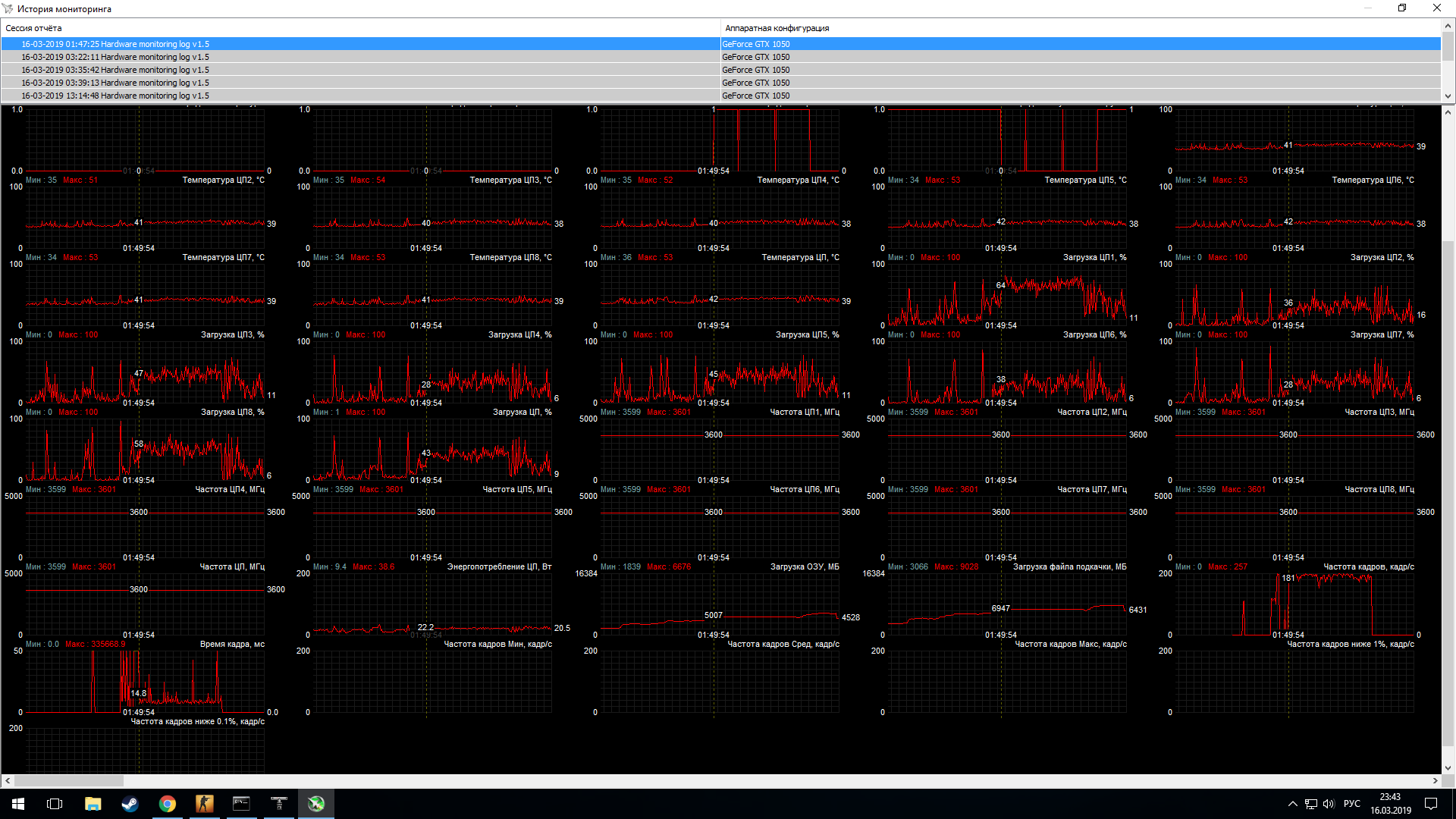Viewport: 1456px width, 819px height.
Task: Open the volume control tray icon
Action: tap(1329, 804)
